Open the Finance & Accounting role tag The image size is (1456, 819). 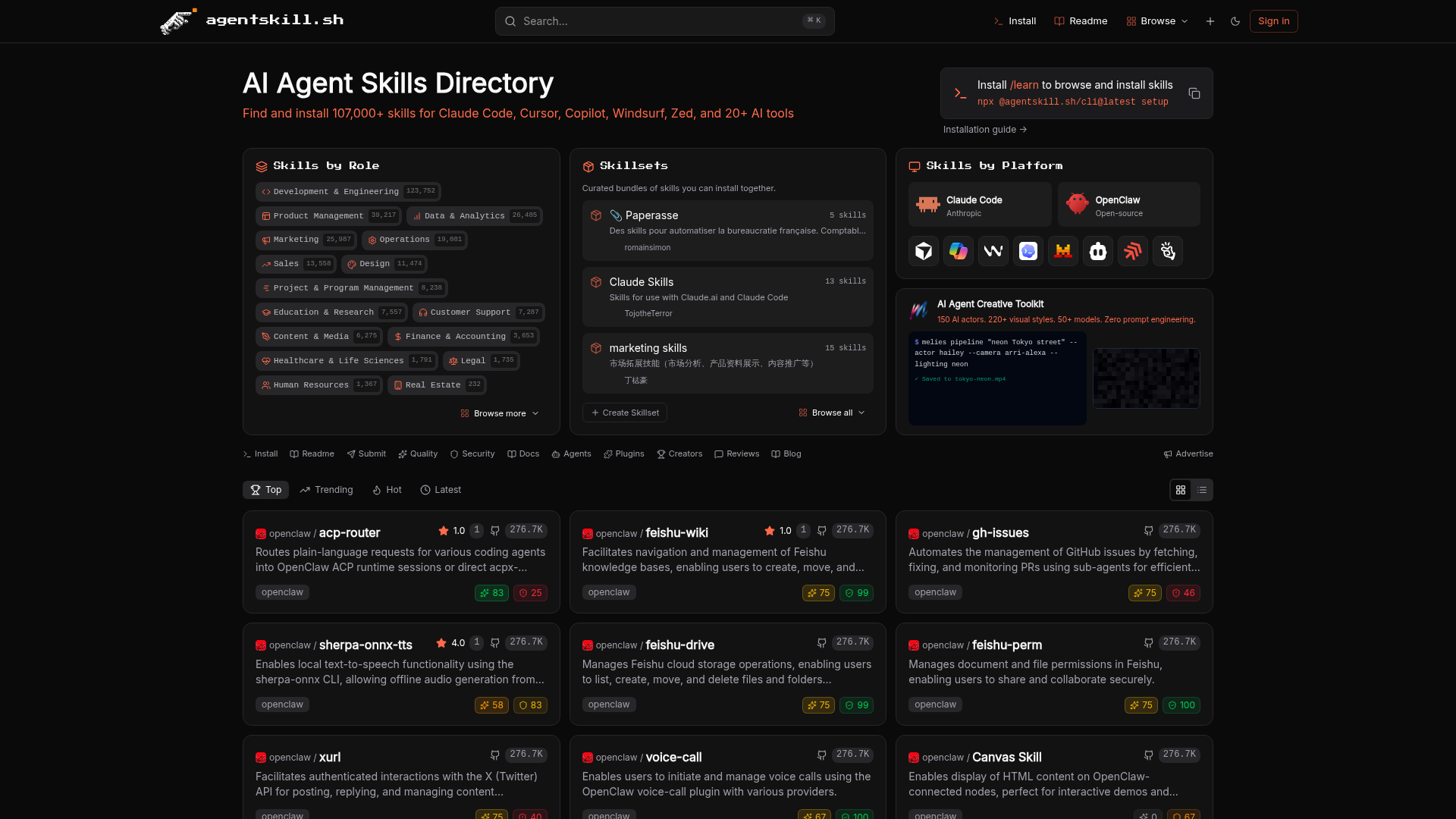click(x=463, y=337)
